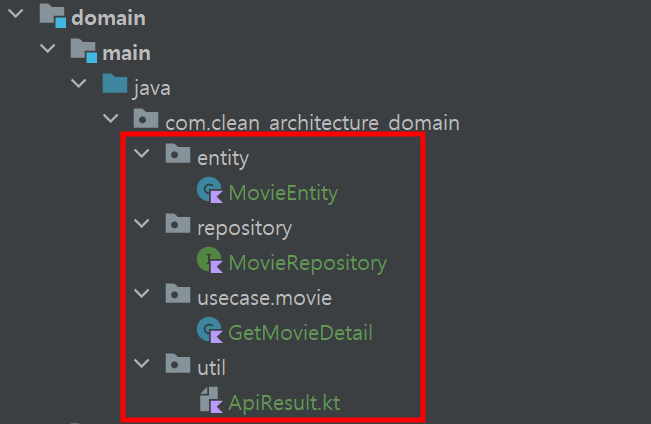Click the main source folder icon
Image resolution: width=651 pixels, height=424 pixels.
84,51
